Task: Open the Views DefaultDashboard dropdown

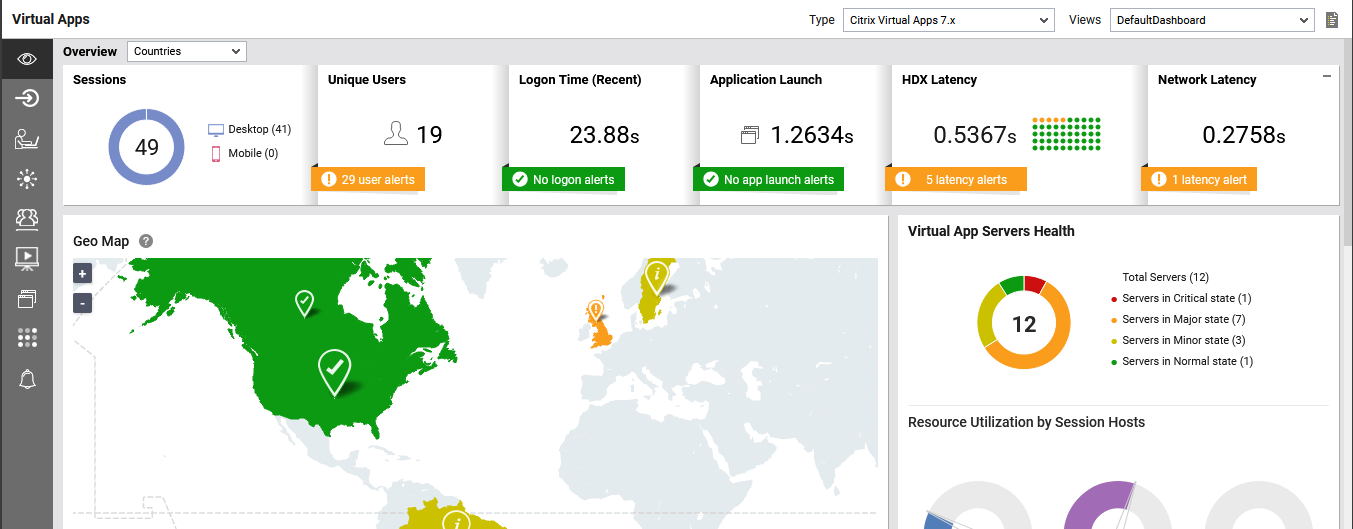Action: point(1211,20)
